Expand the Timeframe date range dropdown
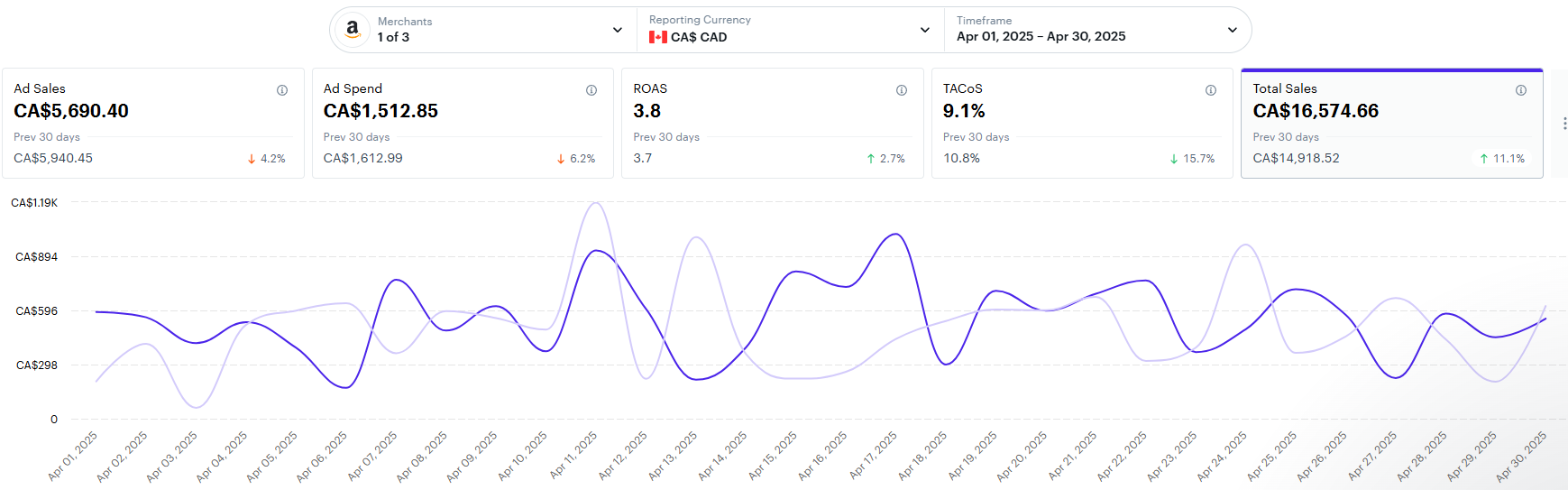Viewport: 1568px width, 490px height. click(x=1233, y=30)
